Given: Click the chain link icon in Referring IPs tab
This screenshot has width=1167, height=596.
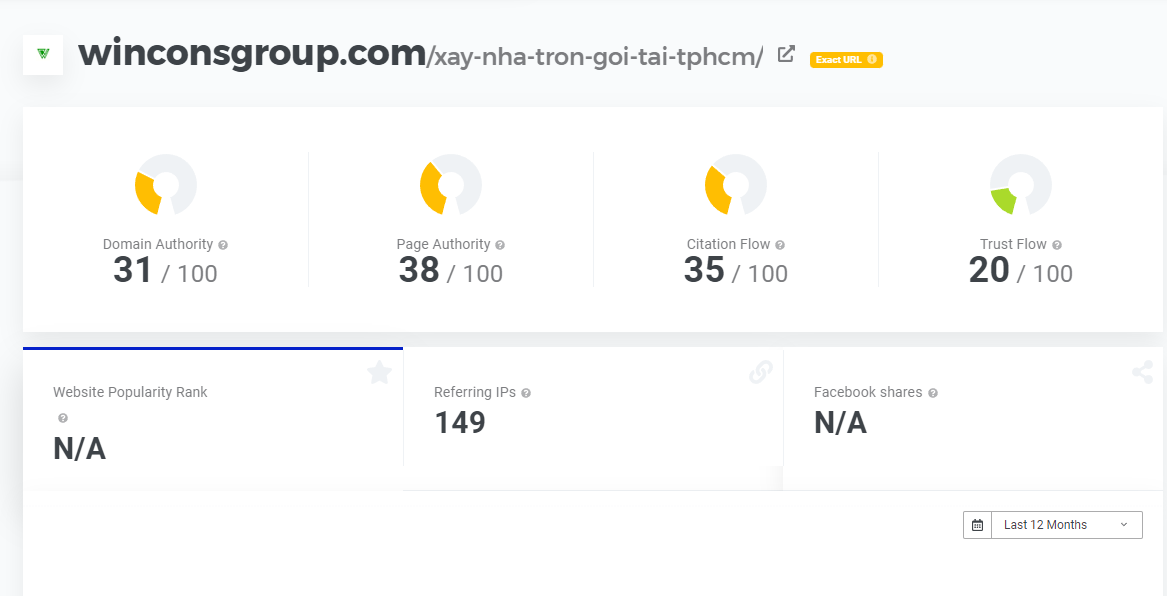Looking at the screenshot, I should (x=761, y=372).
